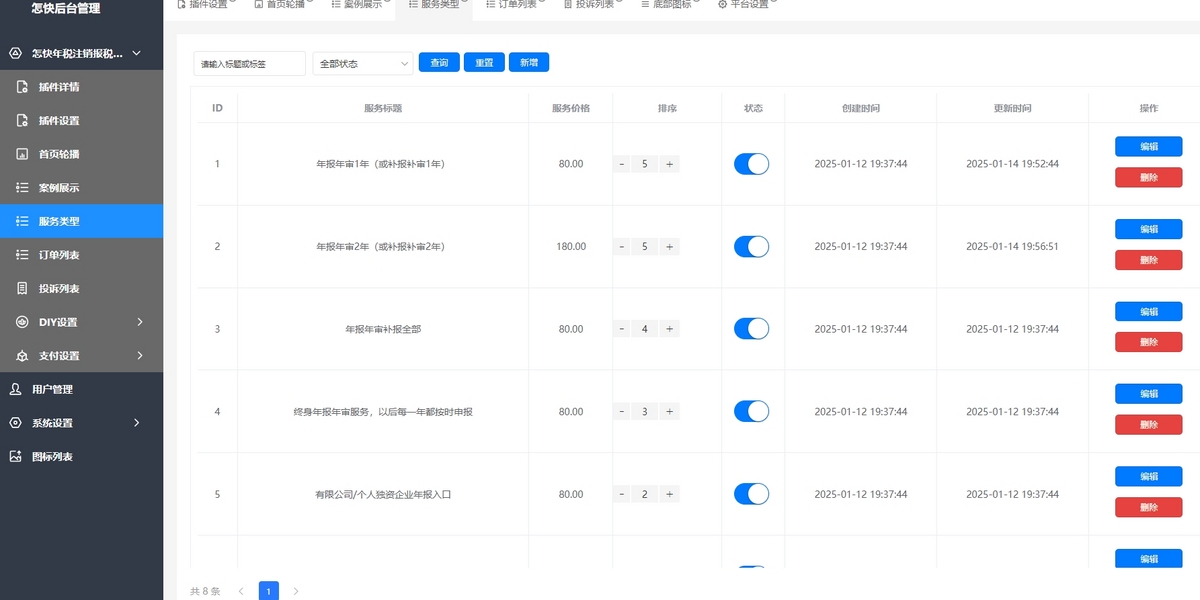Increase sort for 有限公司/个人独资企业年报入口 row
The width and height of the screenshot is (1200, 600).
point(670,494)
